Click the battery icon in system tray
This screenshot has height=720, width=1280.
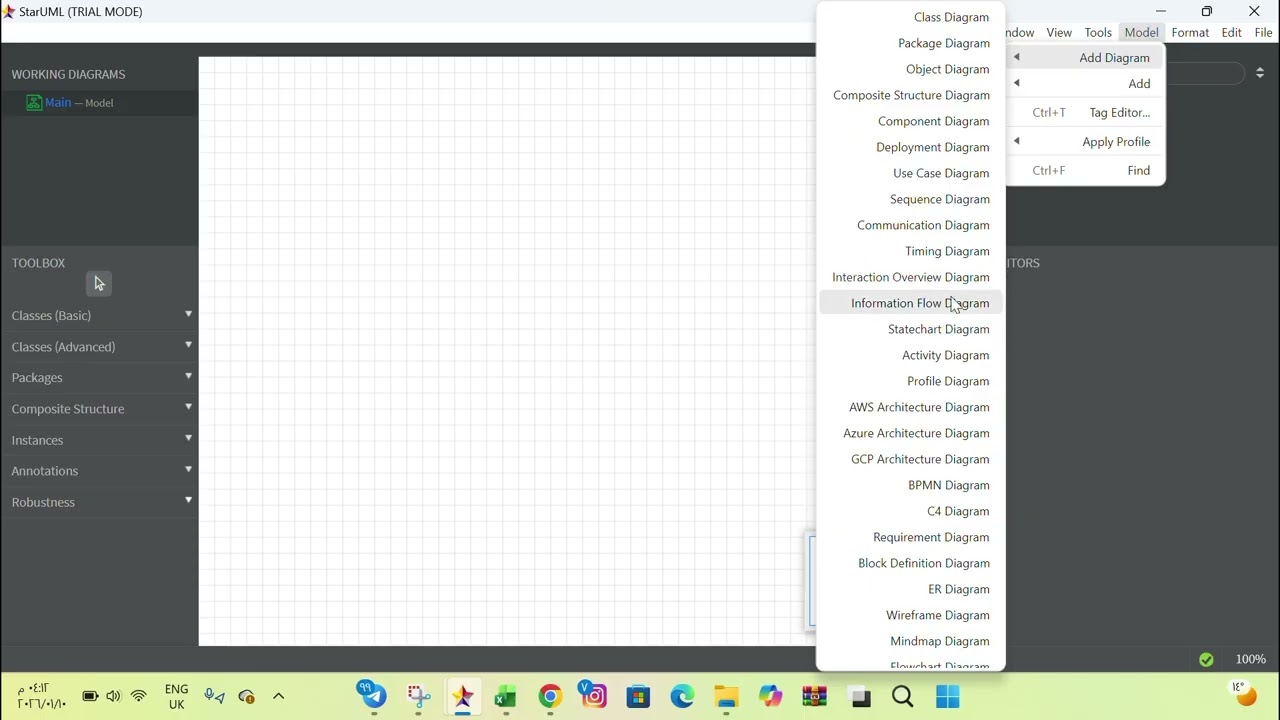point(90,696)
